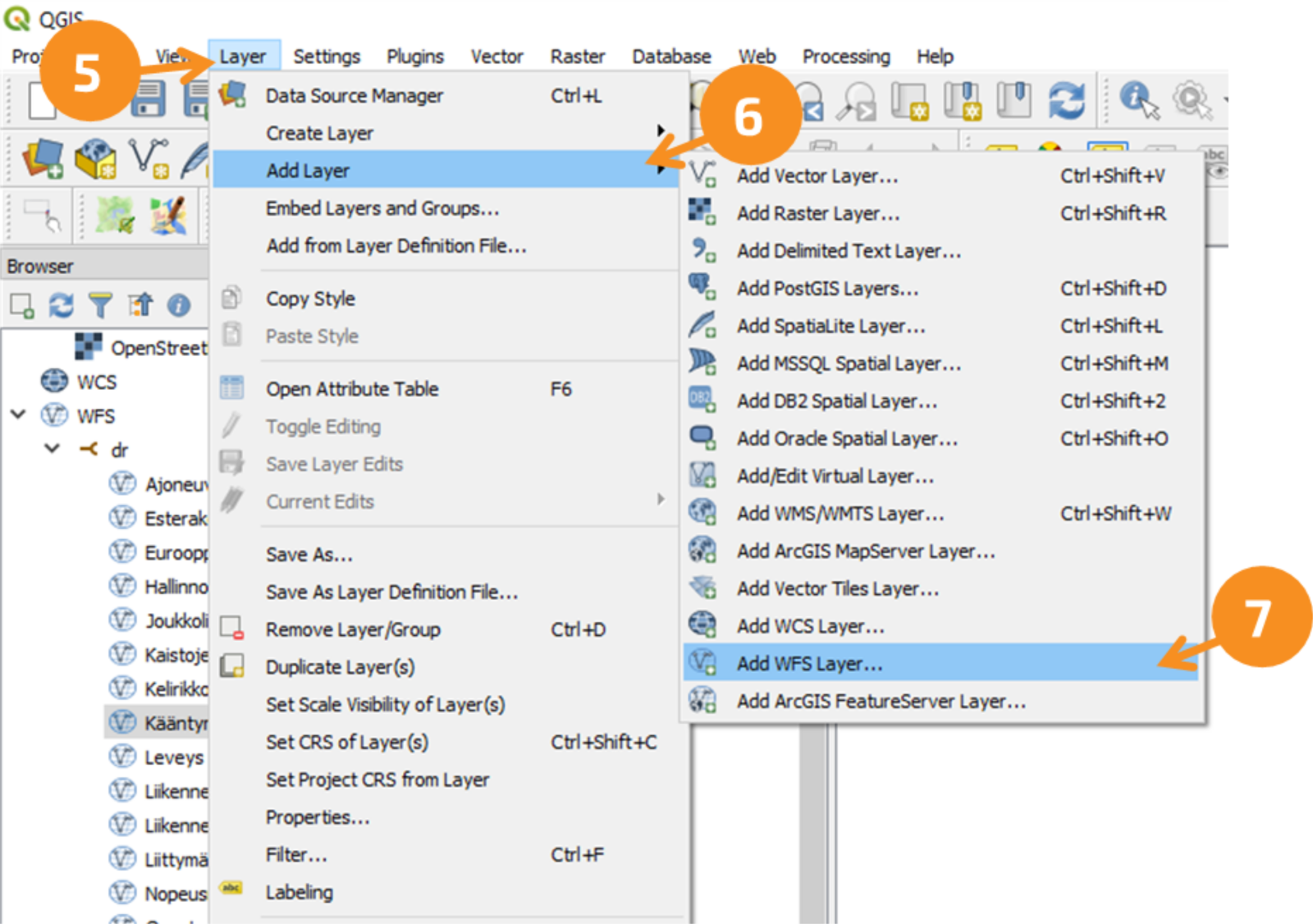Click the Refresh icon in Browser panel
This screenshot has width=1313, height=924.
click(61, 305)
